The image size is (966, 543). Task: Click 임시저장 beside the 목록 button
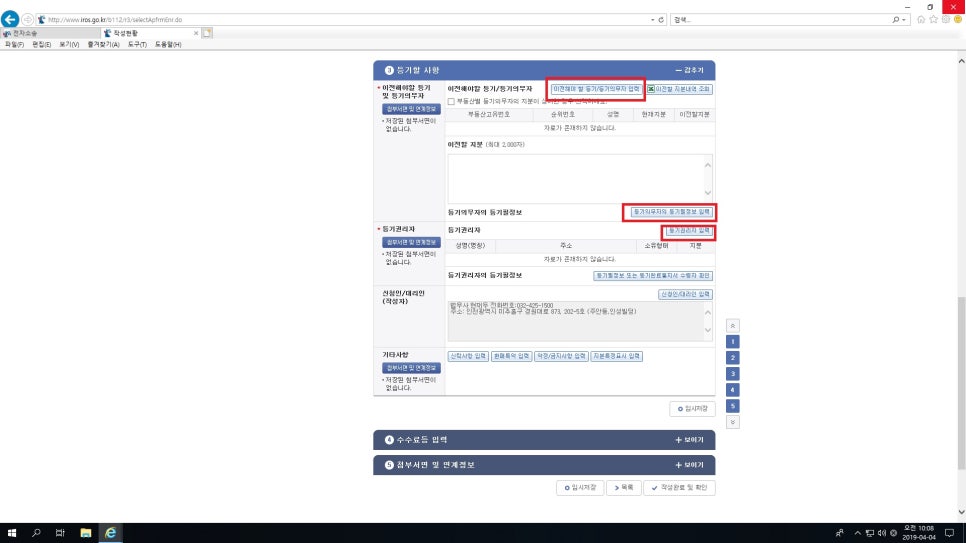coord(580,488)
